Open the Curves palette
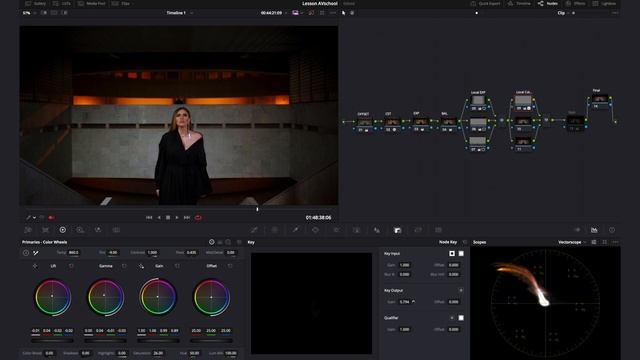Screen dimensions: 640x360 click(254, 230)
